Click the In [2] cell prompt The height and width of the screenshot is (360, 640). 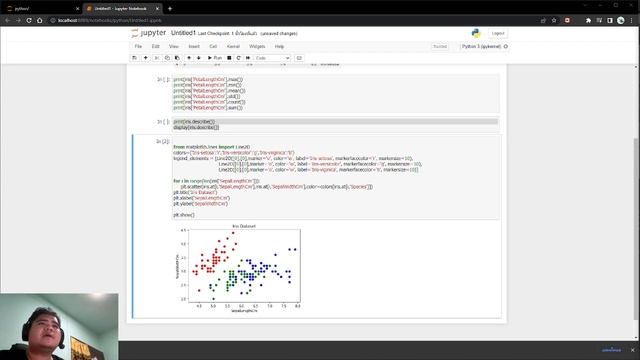[162, 141]
